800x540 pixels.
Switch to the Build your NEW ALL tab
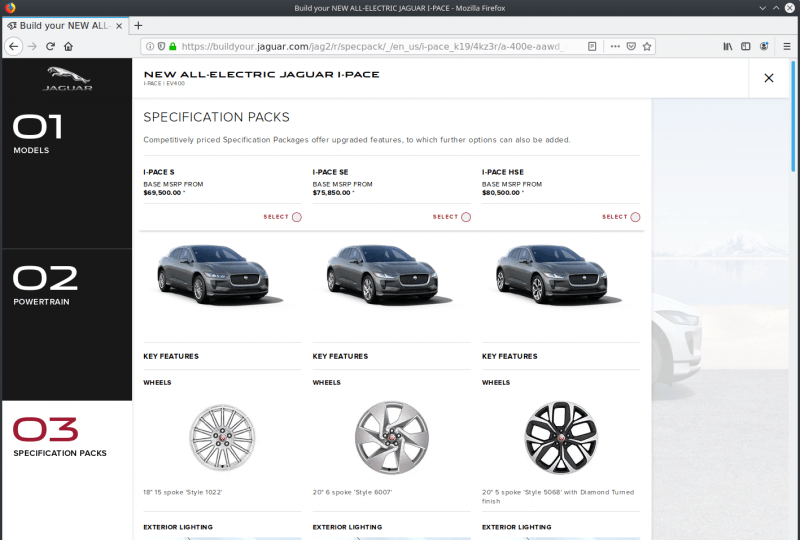[64, 26]
